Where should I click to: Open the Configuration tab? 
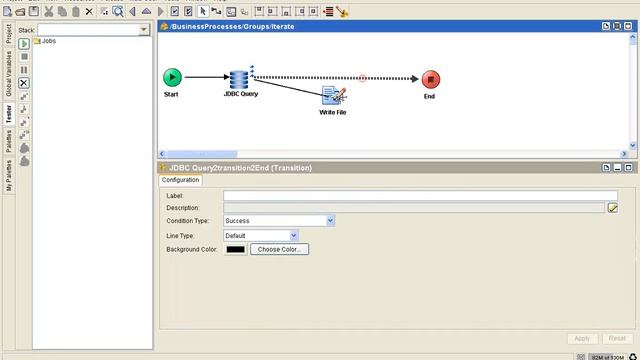coord(180,180)
